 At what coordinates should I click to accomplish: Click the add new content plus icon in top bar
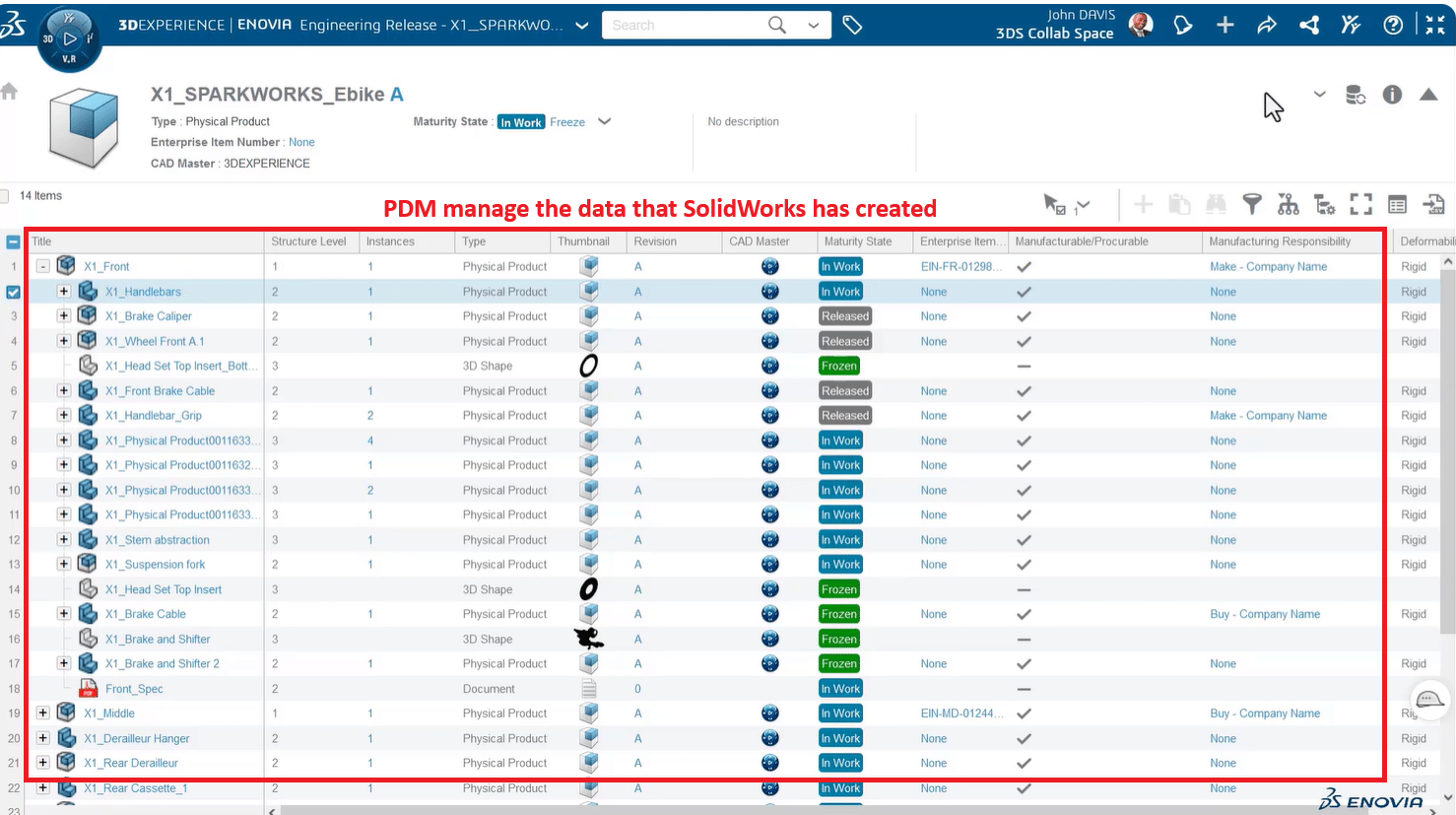pyautogui.click(x=1224, y=26)
